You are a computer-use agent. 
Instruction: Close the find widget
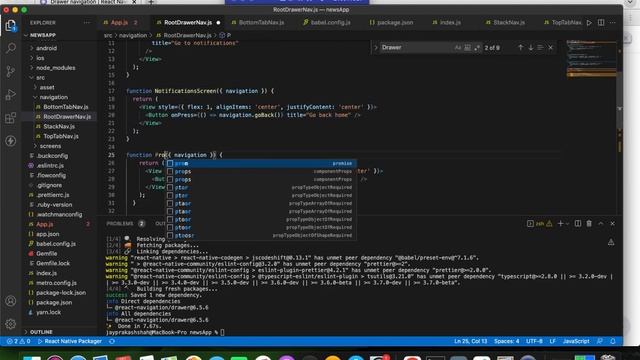click(551, 48)
